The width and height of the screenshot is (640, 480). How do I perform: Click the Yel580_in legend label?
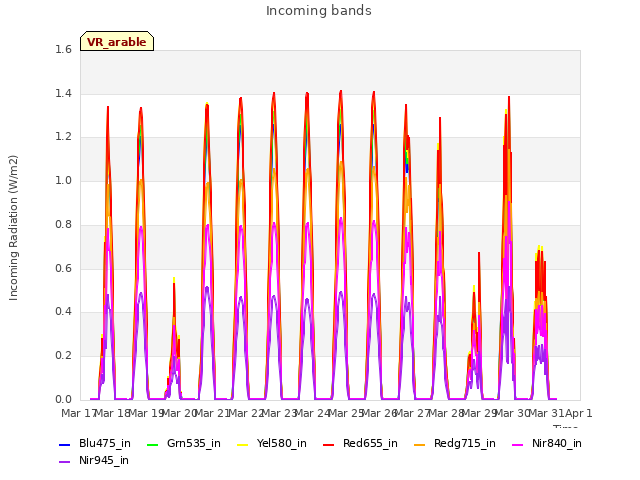(x=282, y=443)
